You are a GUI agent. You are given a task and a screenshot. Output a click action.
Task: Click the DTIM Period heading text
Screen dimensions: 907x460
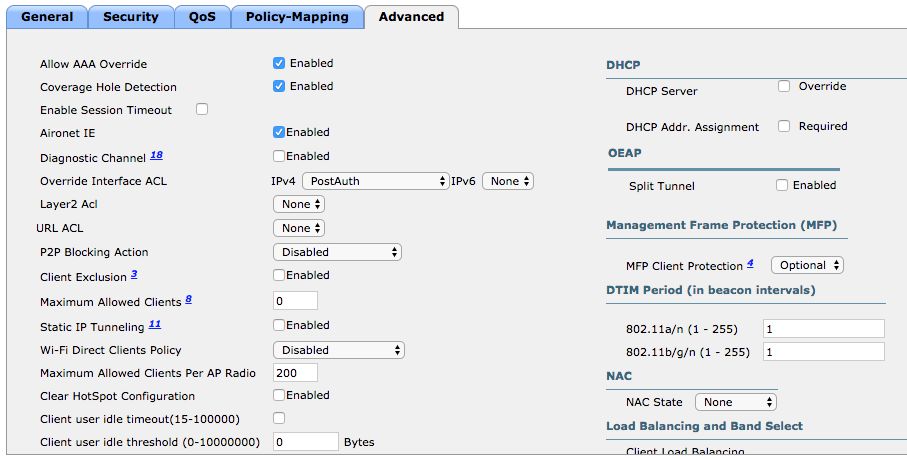click(x=711, y=290)
